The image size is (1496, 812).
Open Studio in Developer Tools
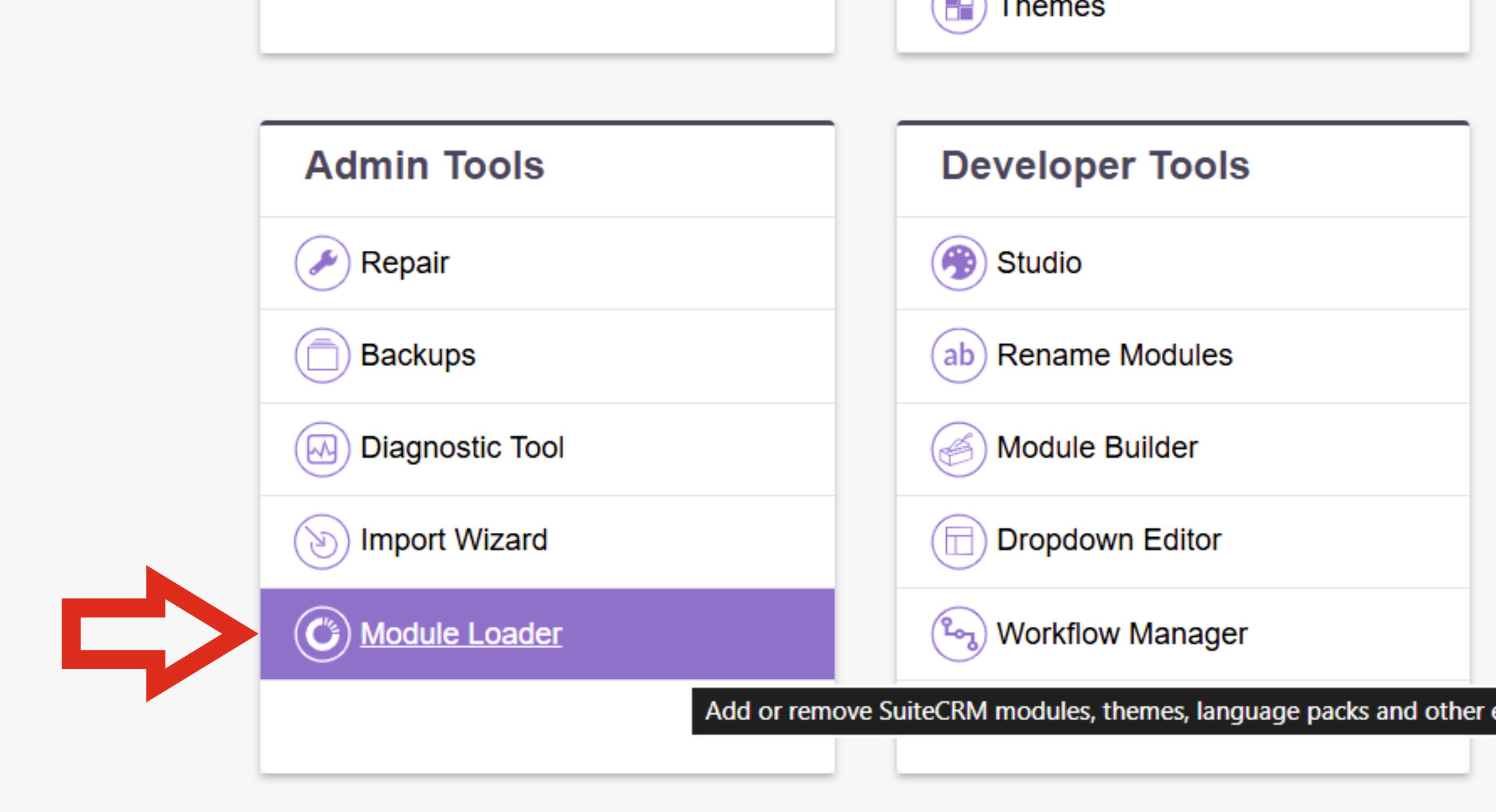pos(1039,263)
